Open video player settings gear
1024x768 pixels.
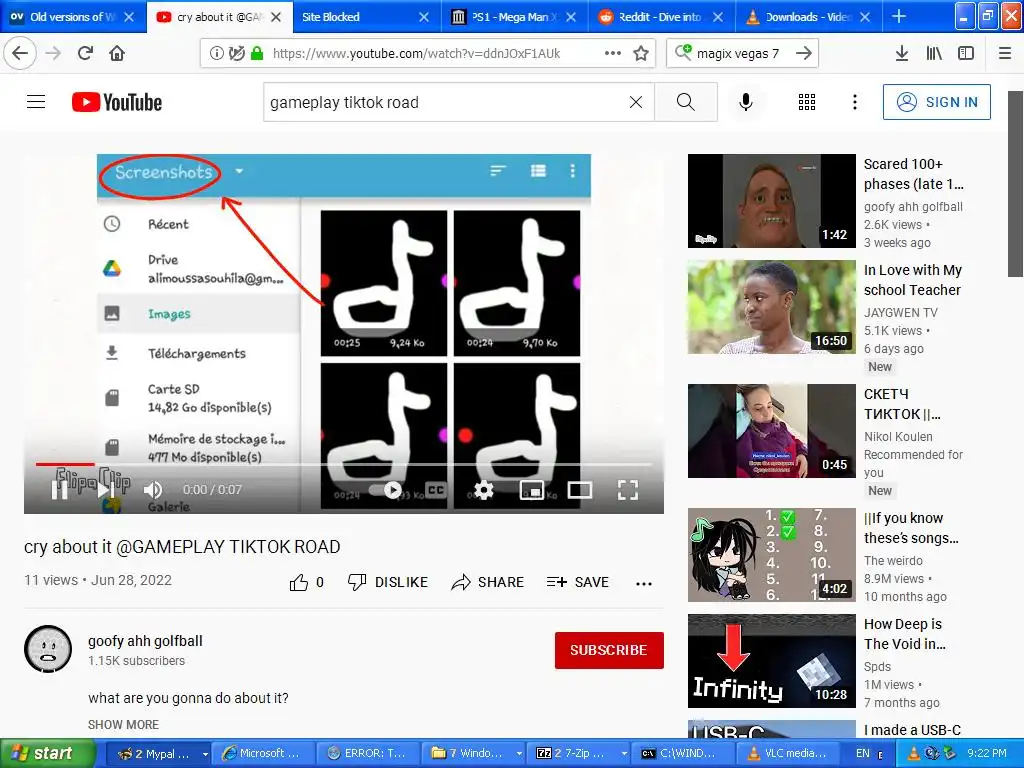coord(483,490)
